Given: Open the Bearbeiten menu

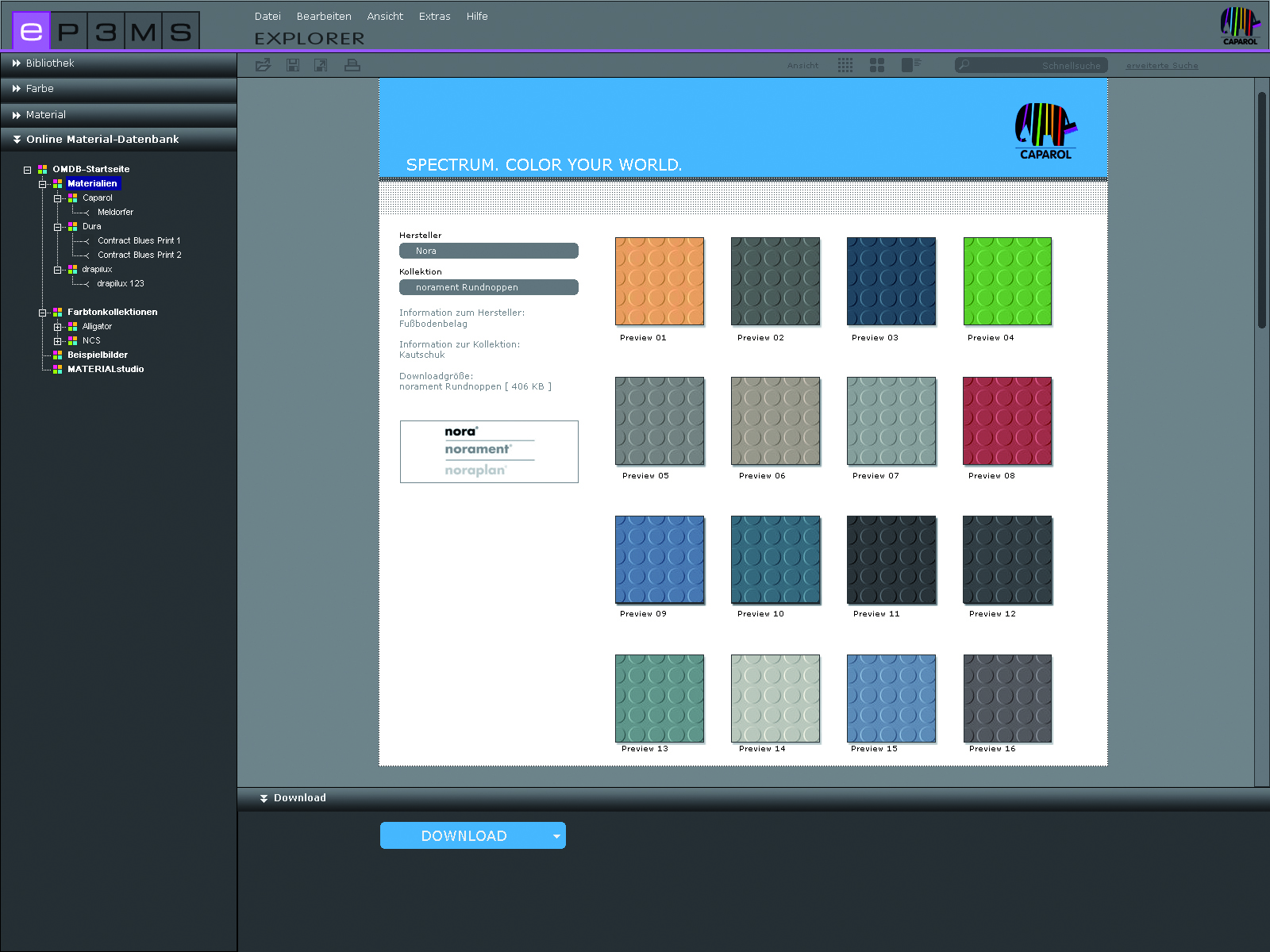Looking at the screenshot, I should [x=324, y=16].
